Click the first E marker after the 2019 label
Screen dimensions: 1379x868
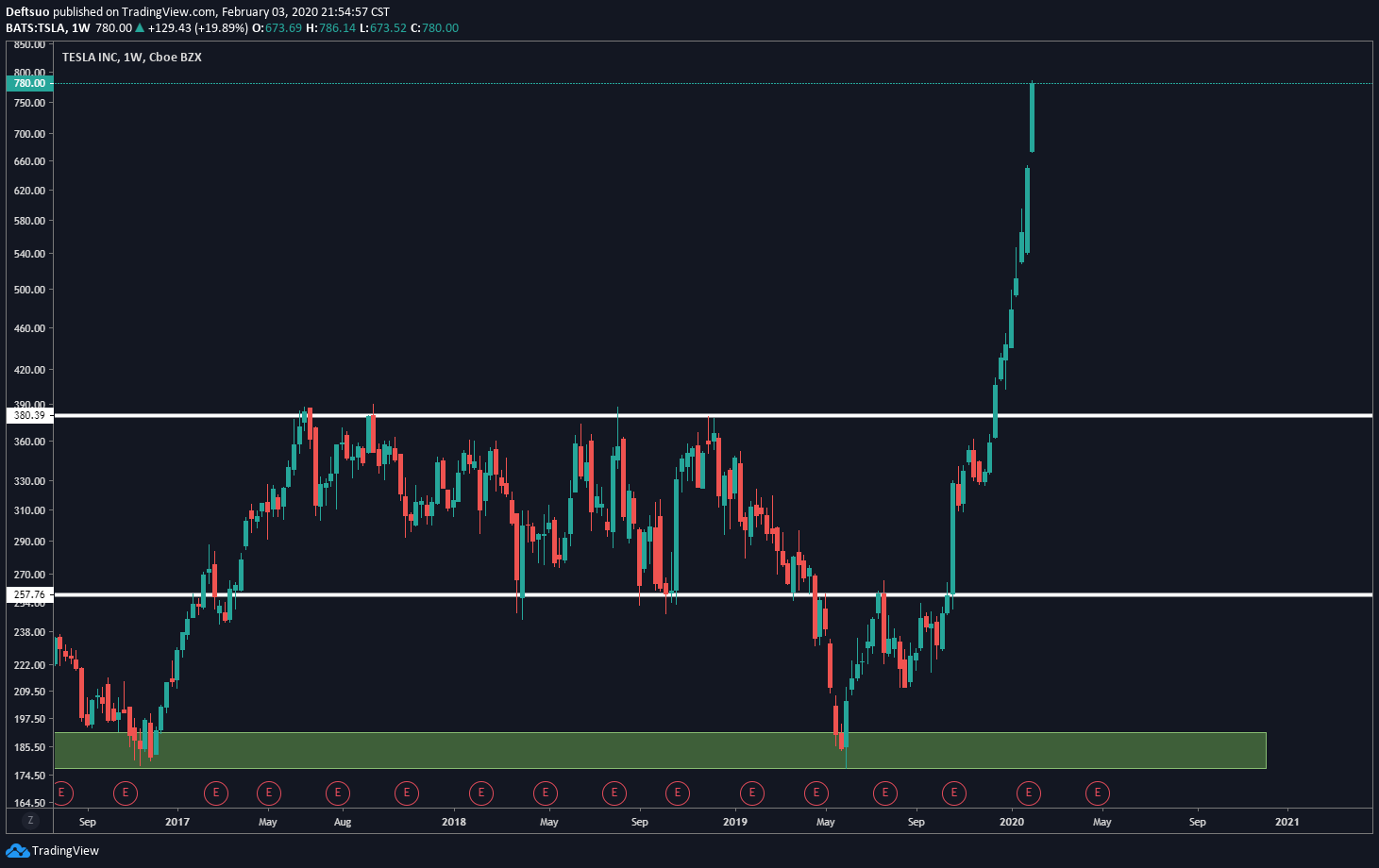coord(752,793)
